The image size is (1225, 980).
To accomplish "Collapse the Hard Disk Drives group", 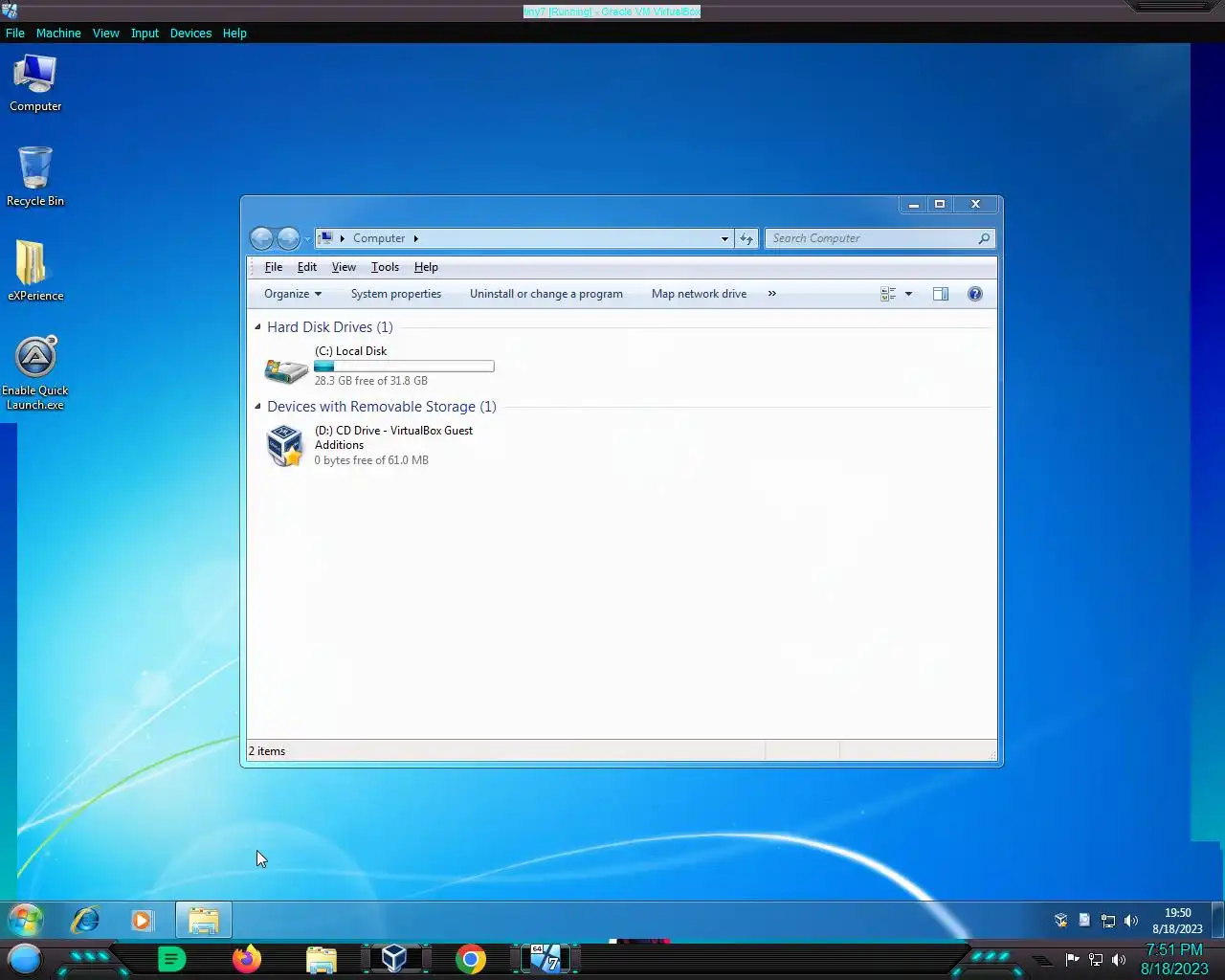I will [x=257, y=327].
